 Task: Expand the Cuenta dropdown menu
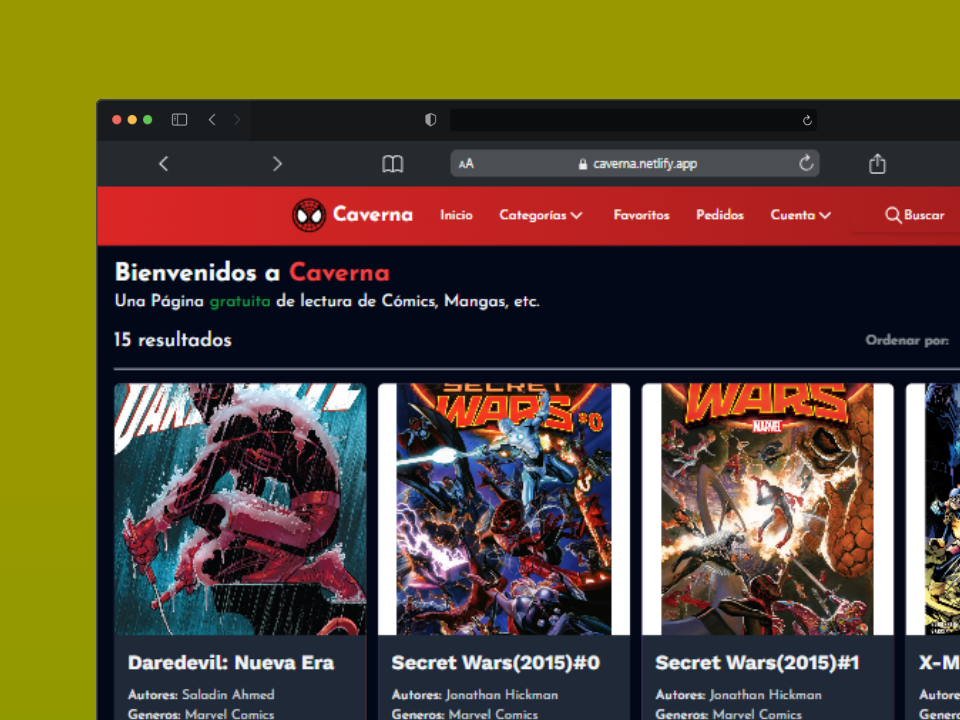pos(800,215)
